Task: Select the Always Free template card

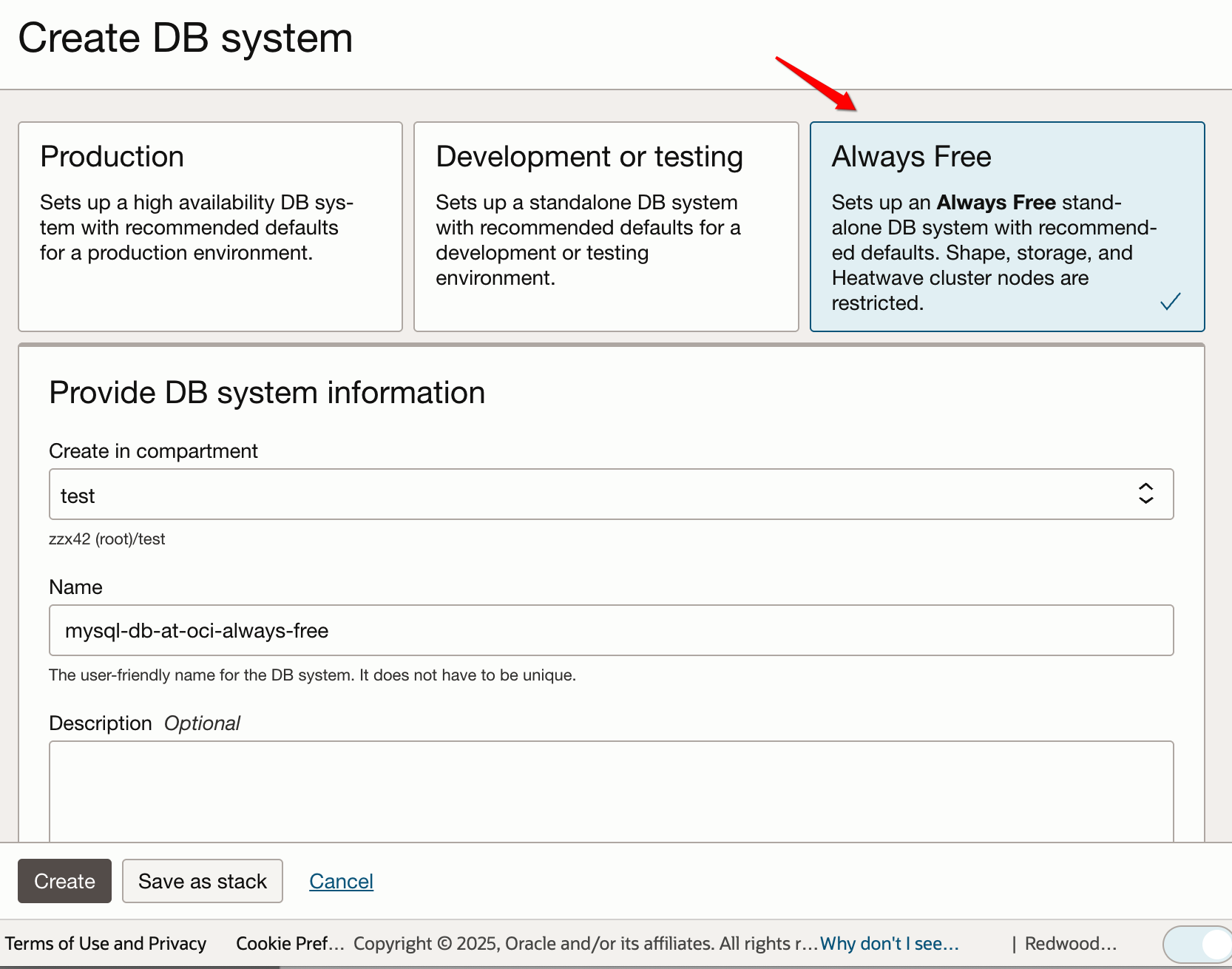Action: pyautogui.click(x=1006, y=226)
